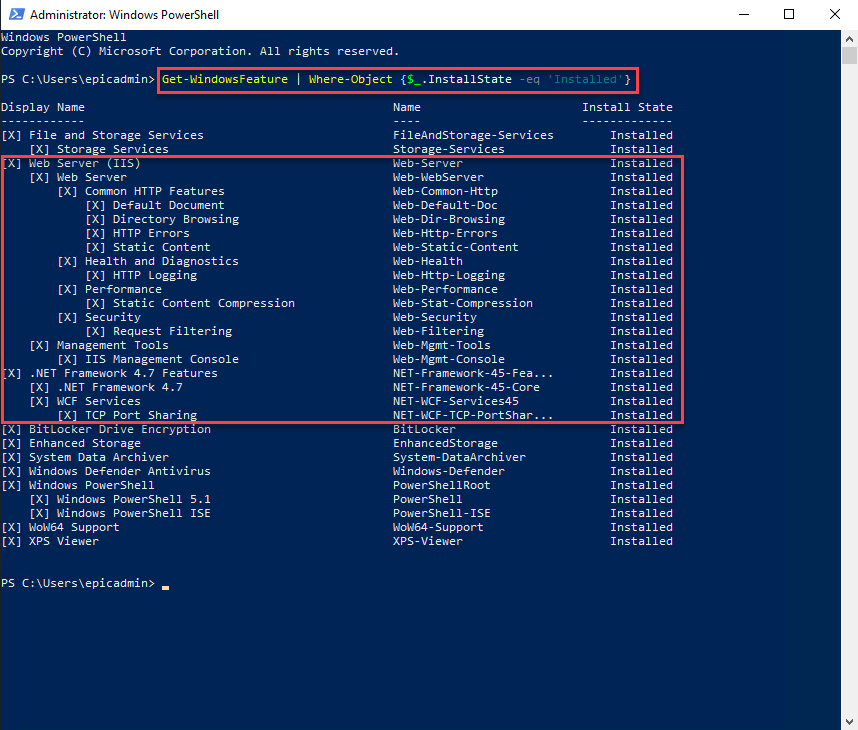This screenshot has height=730, width=858.
Task: Click the 'Install State' column header
Action: [627, 107]
